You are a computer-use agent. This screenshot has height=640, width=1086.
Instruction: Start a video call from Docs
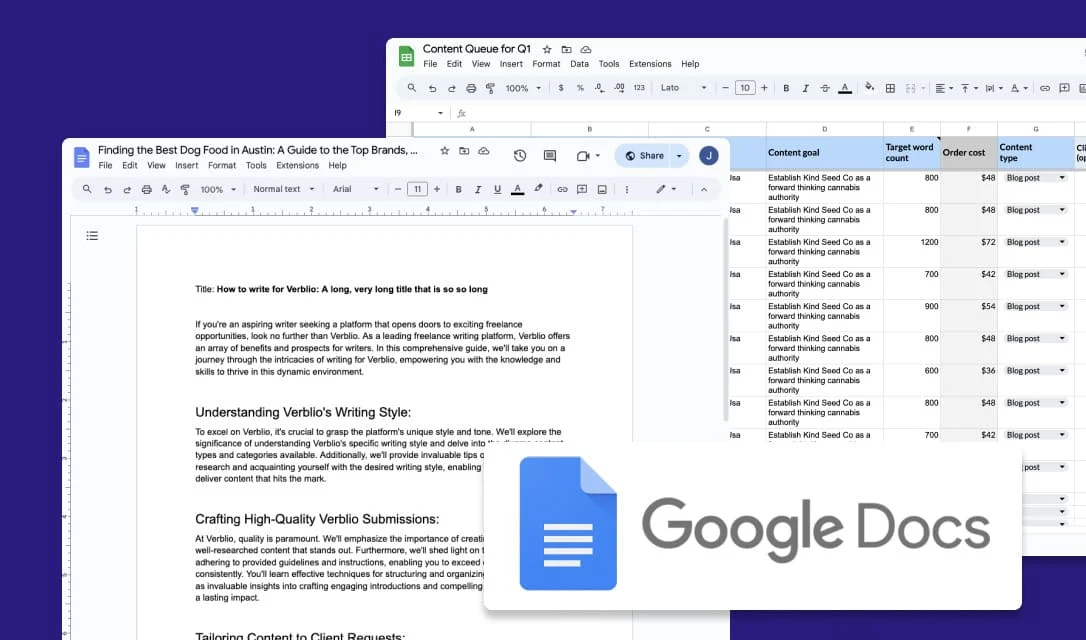point(588,156)
